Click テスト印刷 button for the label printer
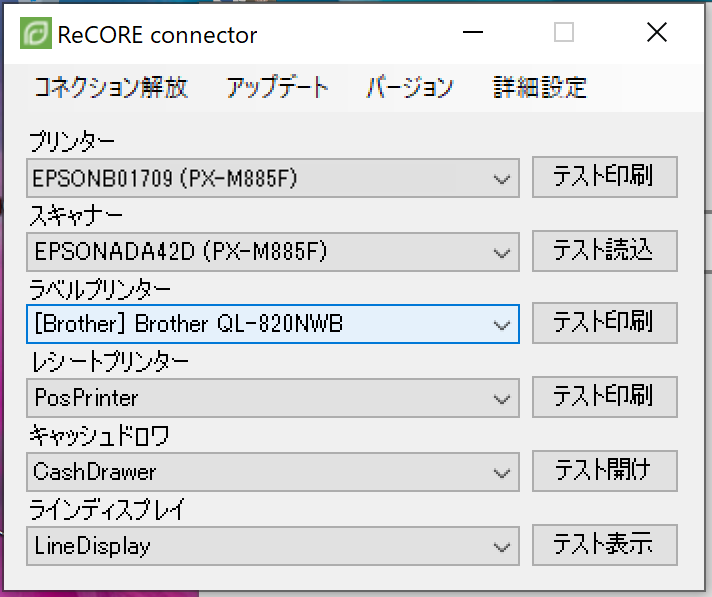This screenshot has width=712, height=597. tap(605, 323)
